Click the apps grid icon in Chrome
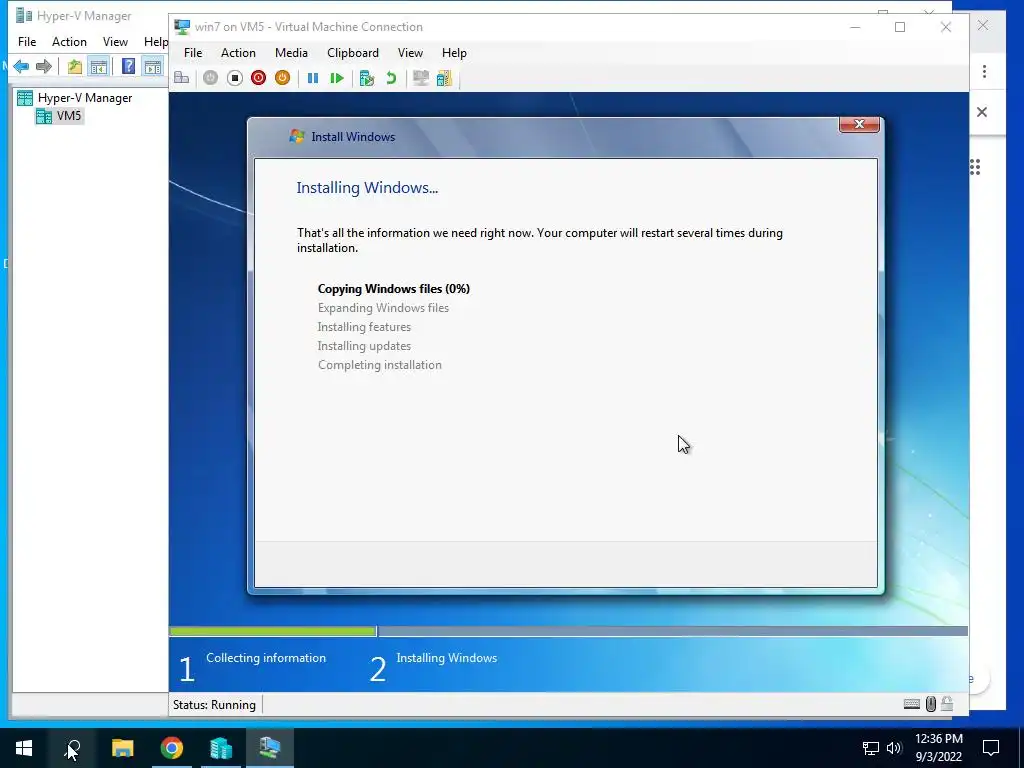This screenshot has width=1024, height=768. coord(975,167)
